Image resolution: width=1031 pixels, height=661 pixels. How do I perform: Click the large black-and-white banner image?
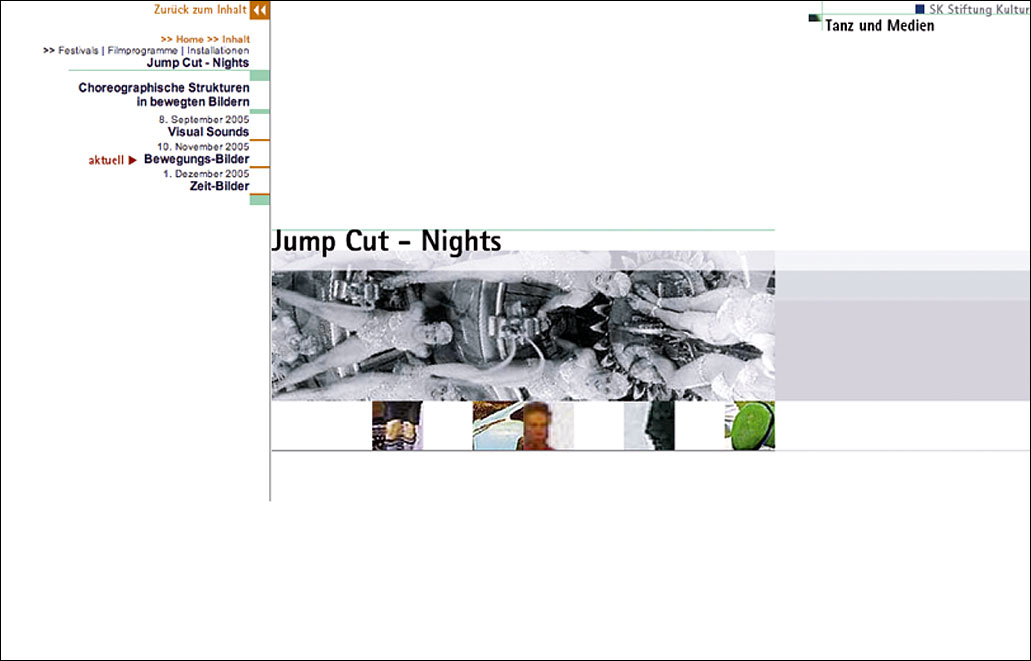coord(523,335)
